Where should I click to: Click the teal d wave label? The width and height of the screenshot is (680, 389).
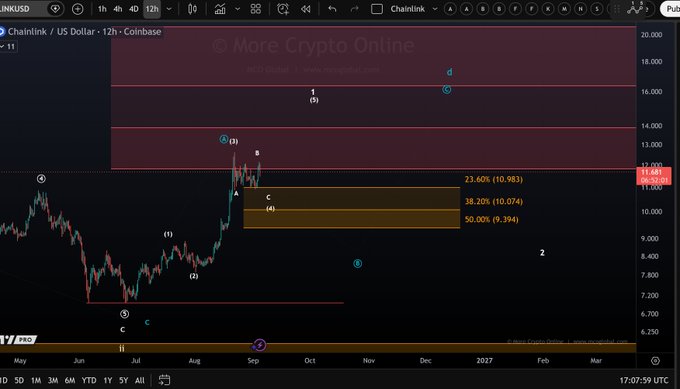coord(450,72)
